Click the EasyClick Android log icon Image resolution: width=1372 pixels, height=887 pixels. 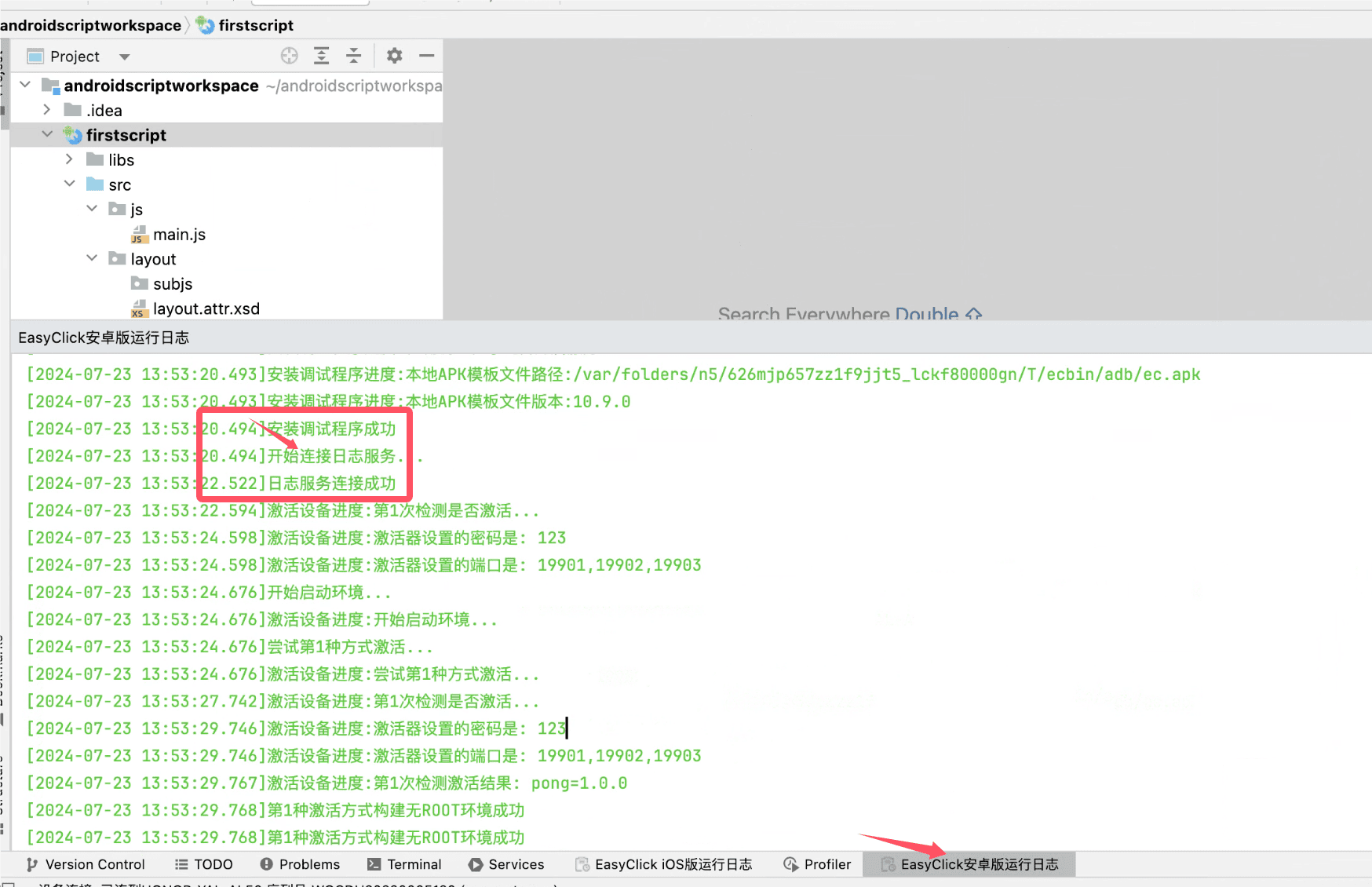pyautogui.click(x=888, y=864)
